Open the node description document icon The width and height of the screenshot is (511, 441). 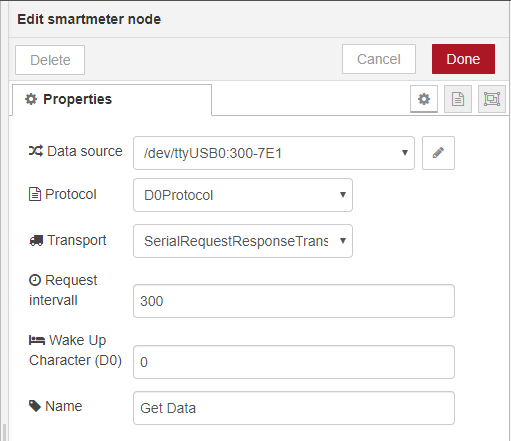click(x=458, y=99)
